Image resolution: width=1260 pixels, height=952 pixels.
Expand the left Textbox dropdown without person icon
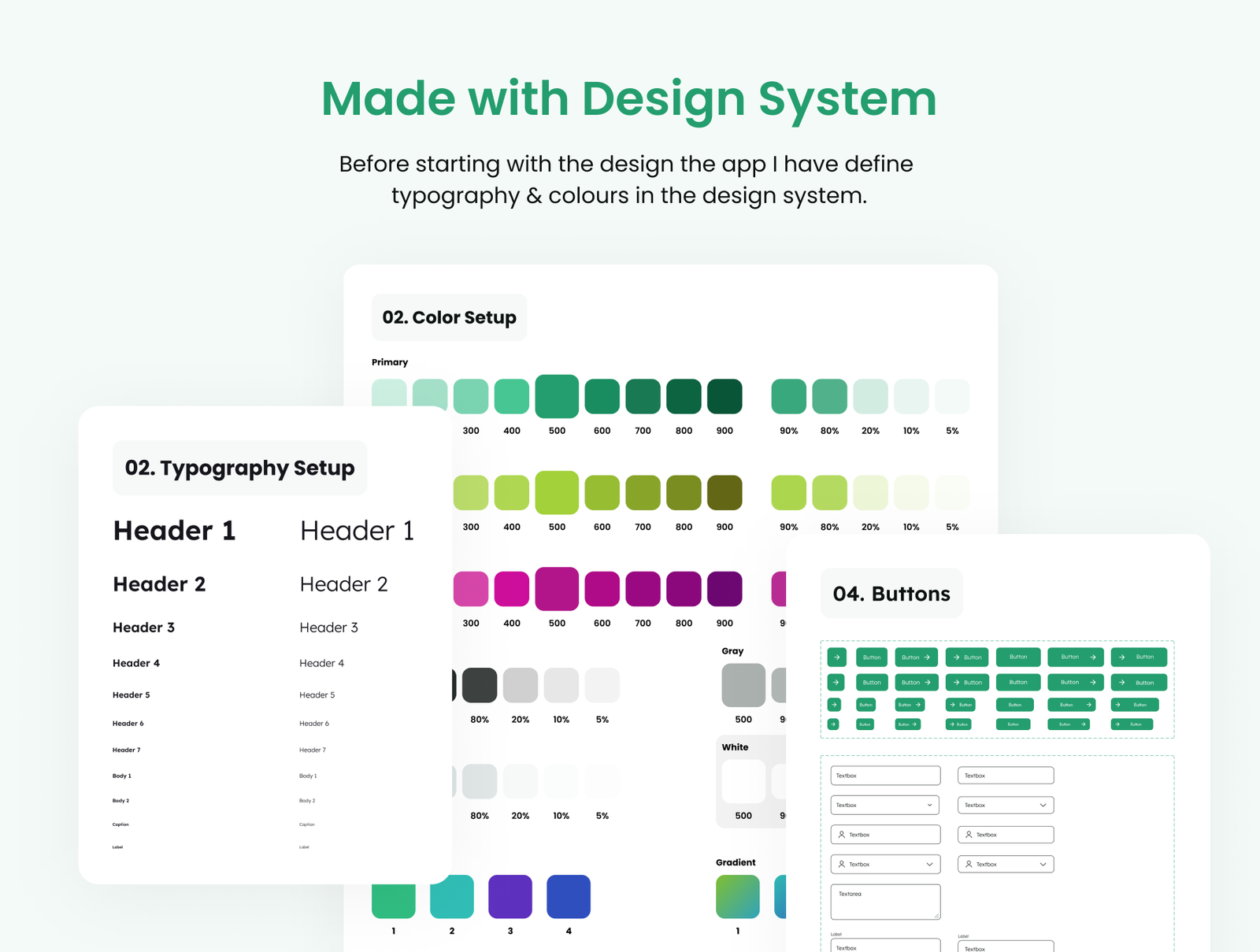pos(929,806)
